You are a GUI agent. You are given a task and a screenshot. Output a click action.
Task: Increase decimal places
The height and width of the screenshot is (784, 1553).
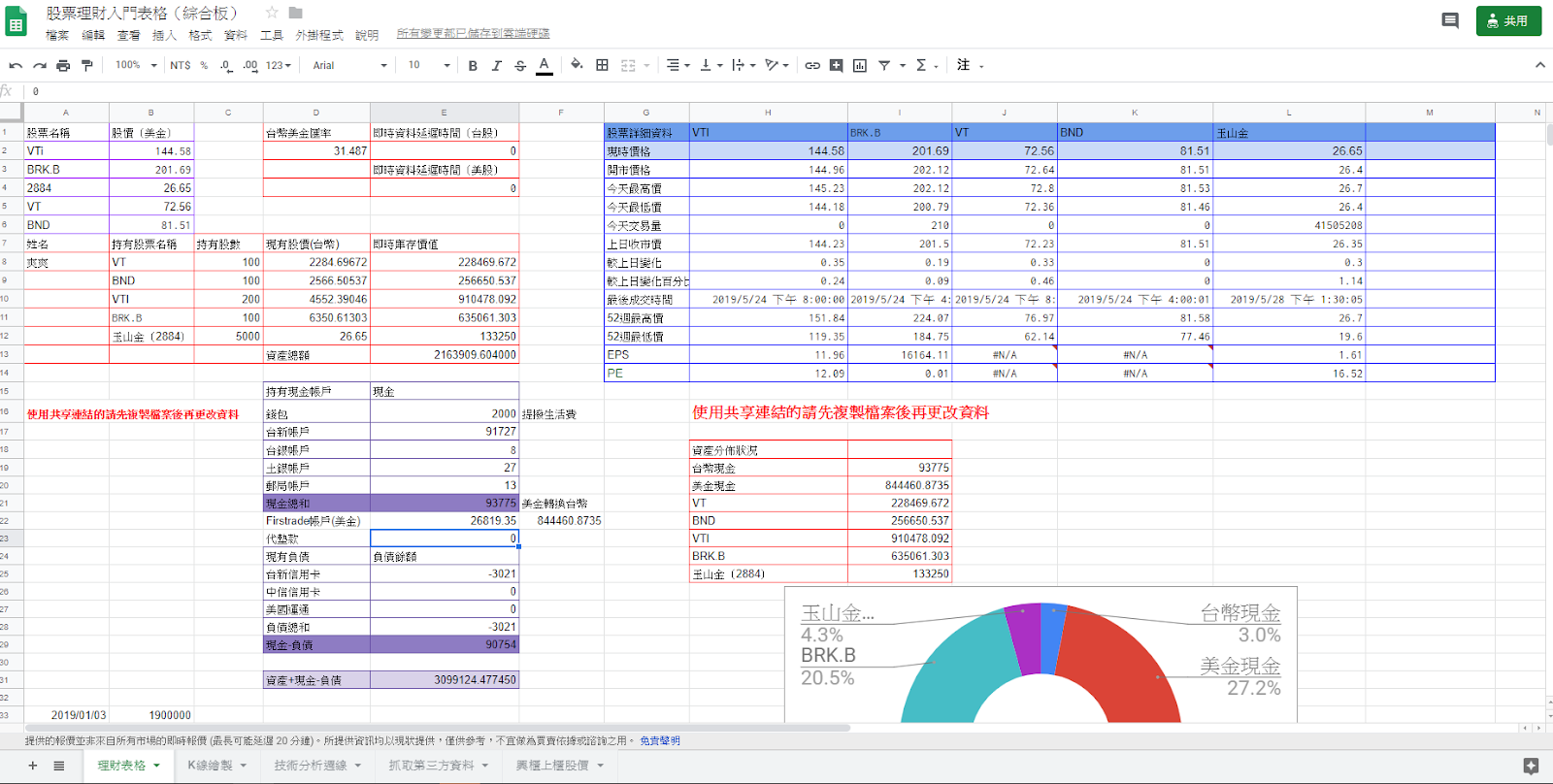click(x=249, y=65)
